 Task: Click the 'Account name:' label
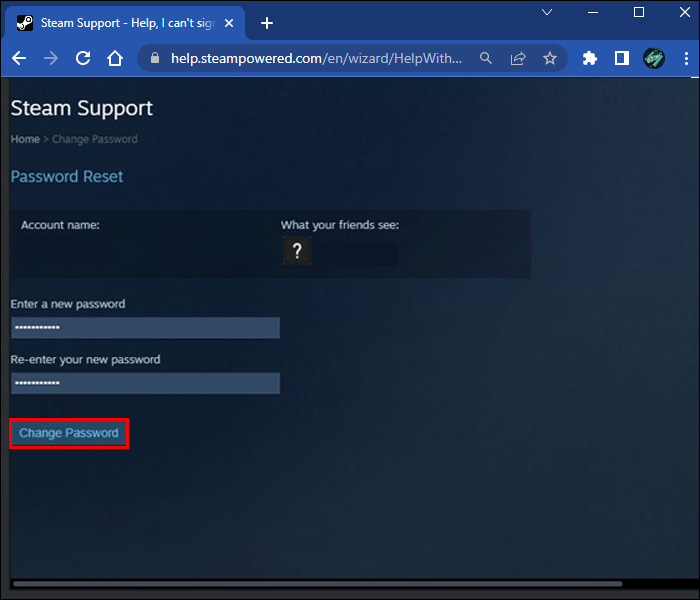click(60, 225)
